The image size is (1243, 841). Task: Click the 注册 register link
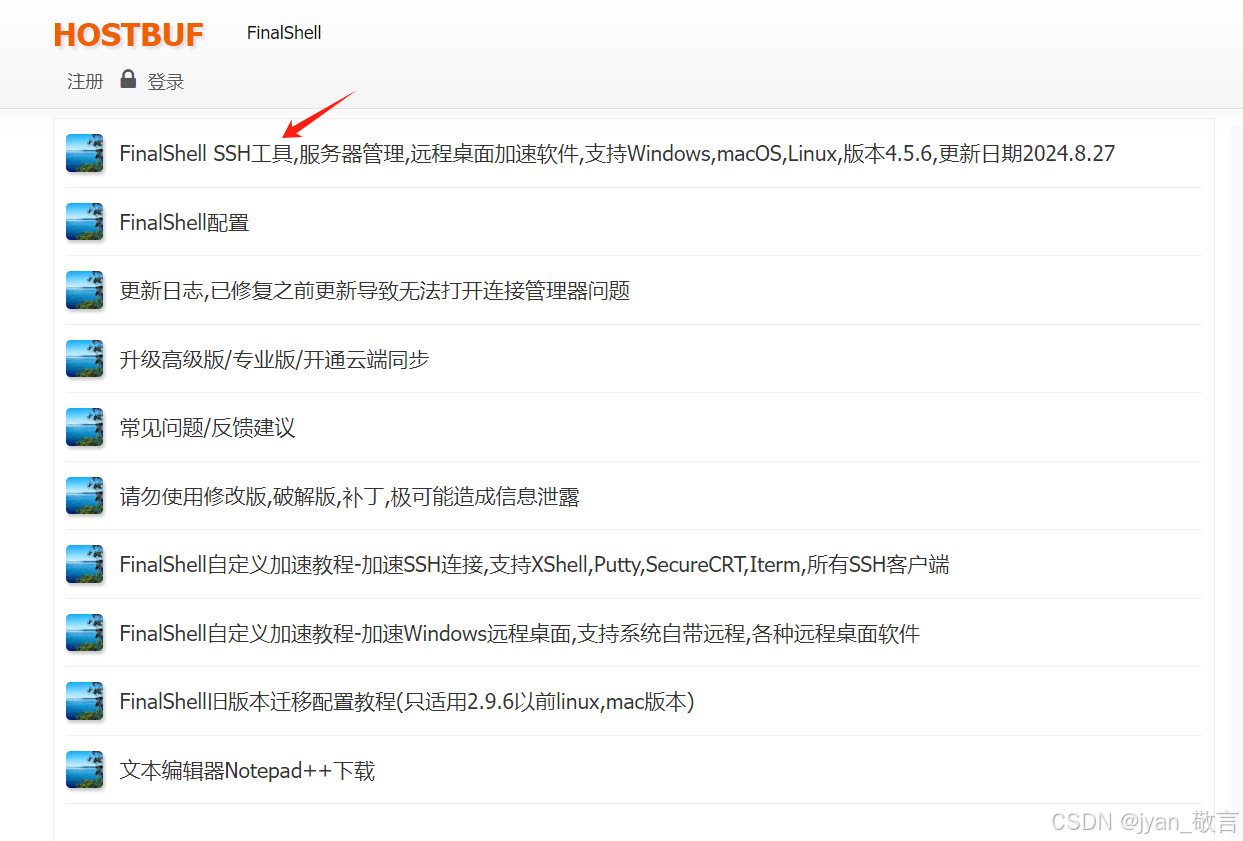pos(85,82)
